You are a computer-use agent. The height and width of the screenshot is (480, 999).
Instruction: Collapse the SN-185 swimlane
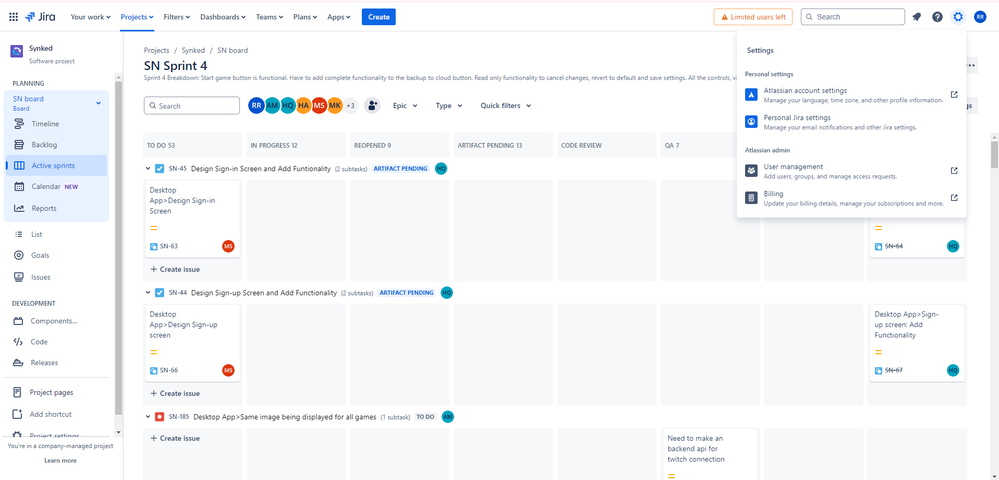click(148, 416)
